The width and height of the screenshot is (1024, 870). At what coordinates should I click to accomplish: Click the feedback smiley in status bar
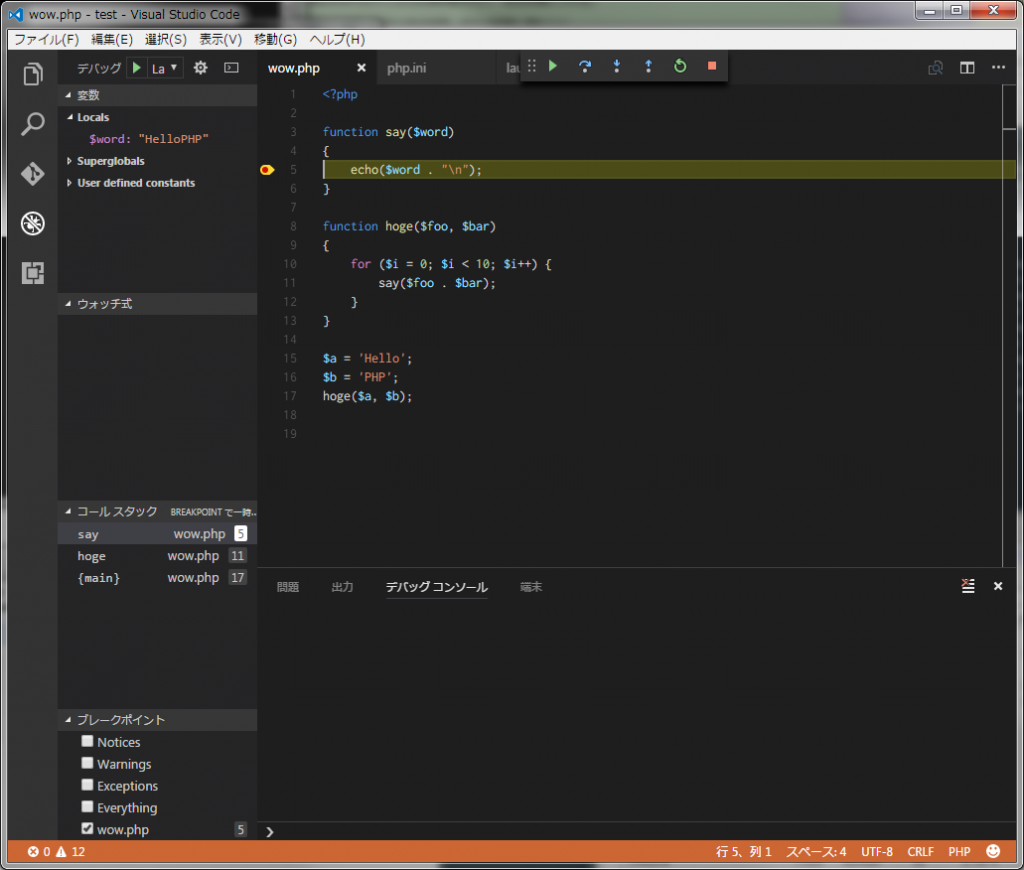993,851
